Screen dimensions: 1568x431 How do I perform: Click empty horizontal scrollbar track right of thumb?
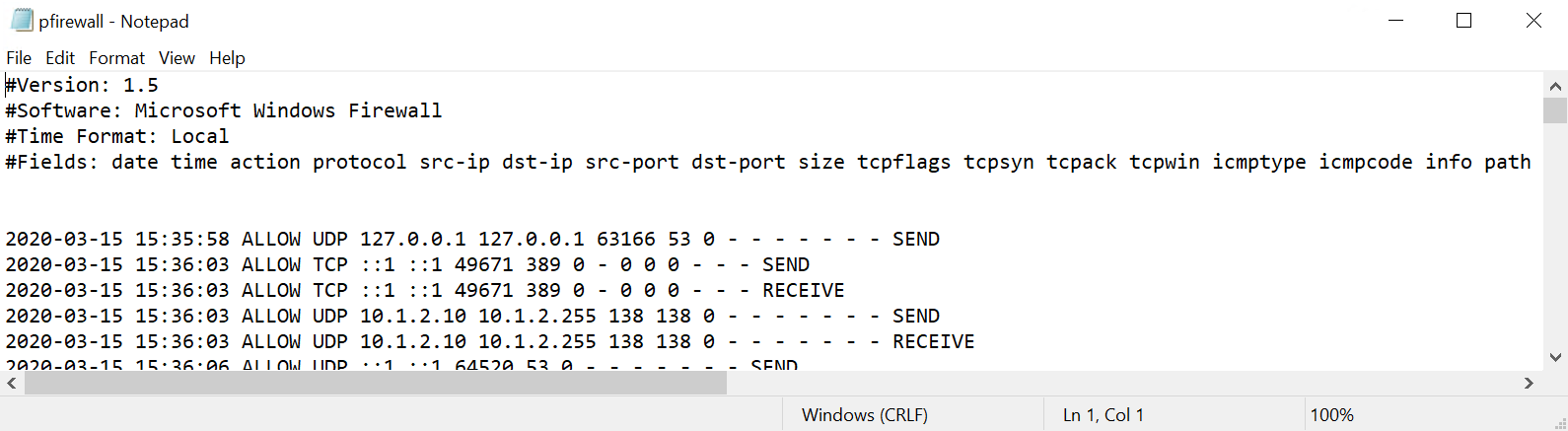pyautogui.click(x=1121, y=384)
